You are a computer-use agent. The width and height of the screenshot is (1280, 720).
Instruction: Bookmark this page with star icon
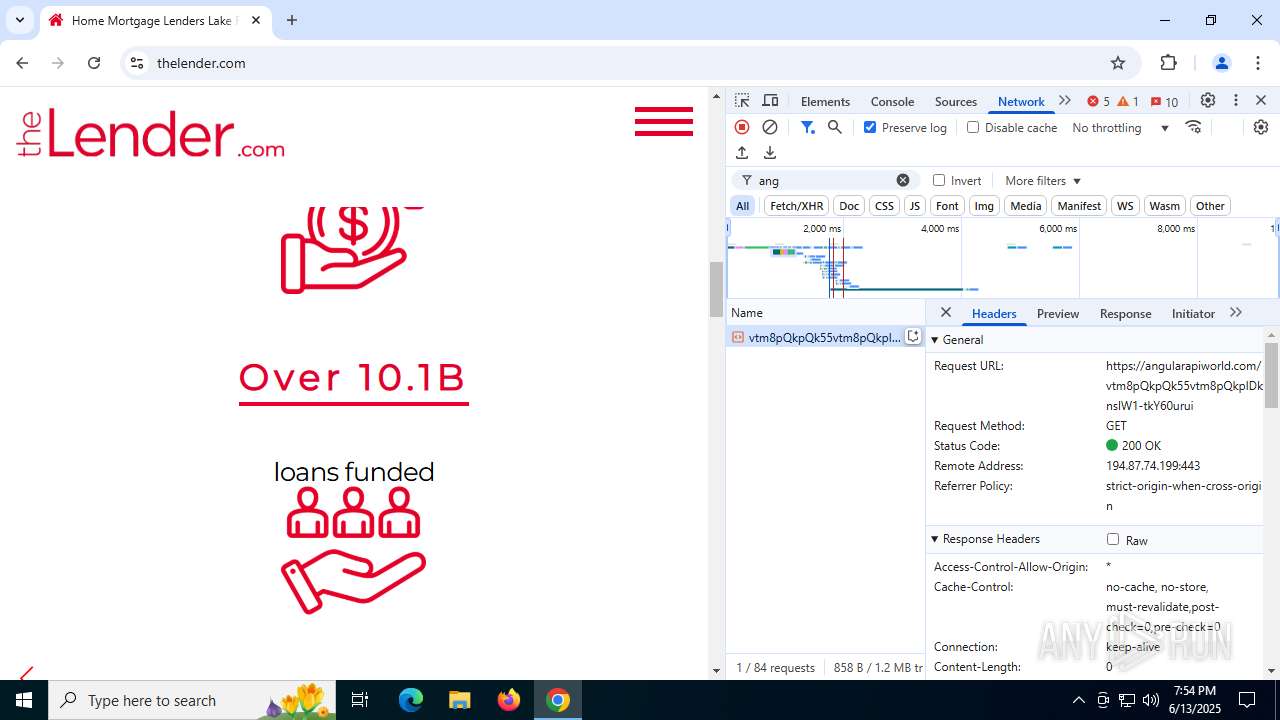[x=1118, y=63]
